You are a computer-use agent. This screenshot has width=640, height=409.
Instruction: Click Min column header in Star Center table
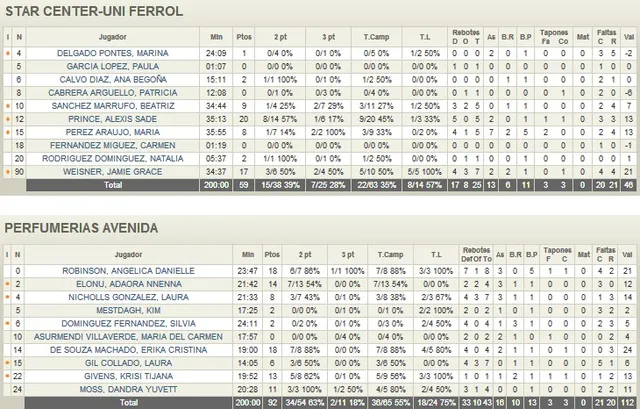[214, 36]
